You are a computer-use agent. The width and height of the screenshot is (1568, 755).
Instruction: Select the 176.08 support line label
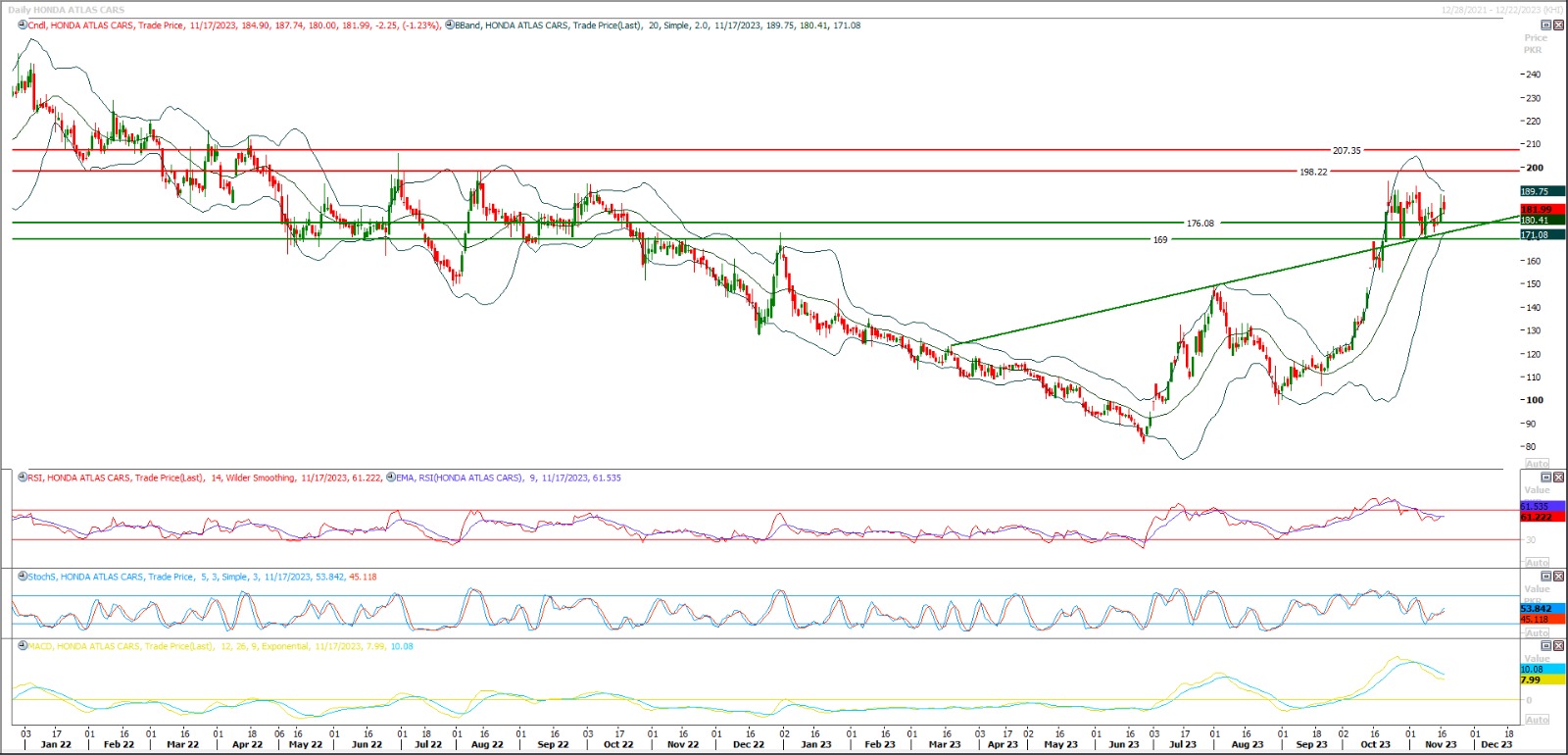point(1200,224)
